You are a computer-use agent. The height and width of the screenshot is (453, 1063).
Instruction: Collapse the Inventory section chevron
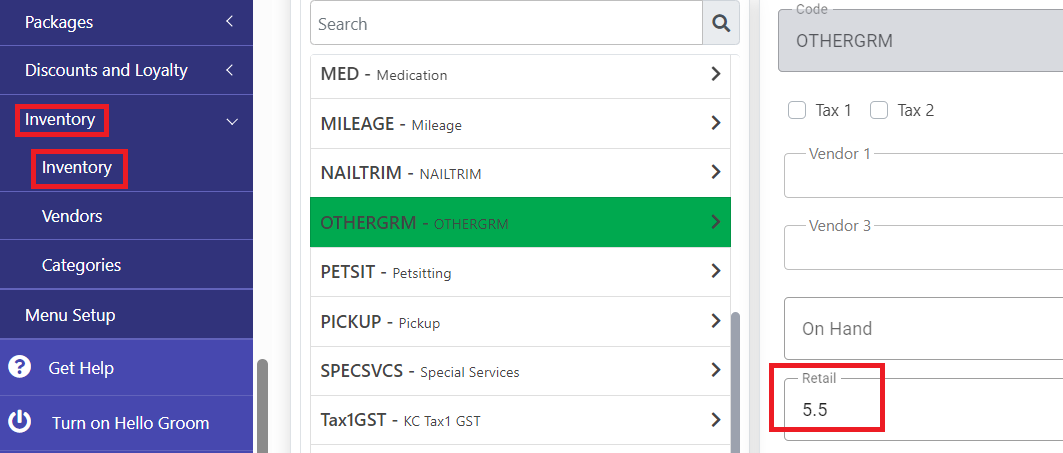[x=232, y=121]
